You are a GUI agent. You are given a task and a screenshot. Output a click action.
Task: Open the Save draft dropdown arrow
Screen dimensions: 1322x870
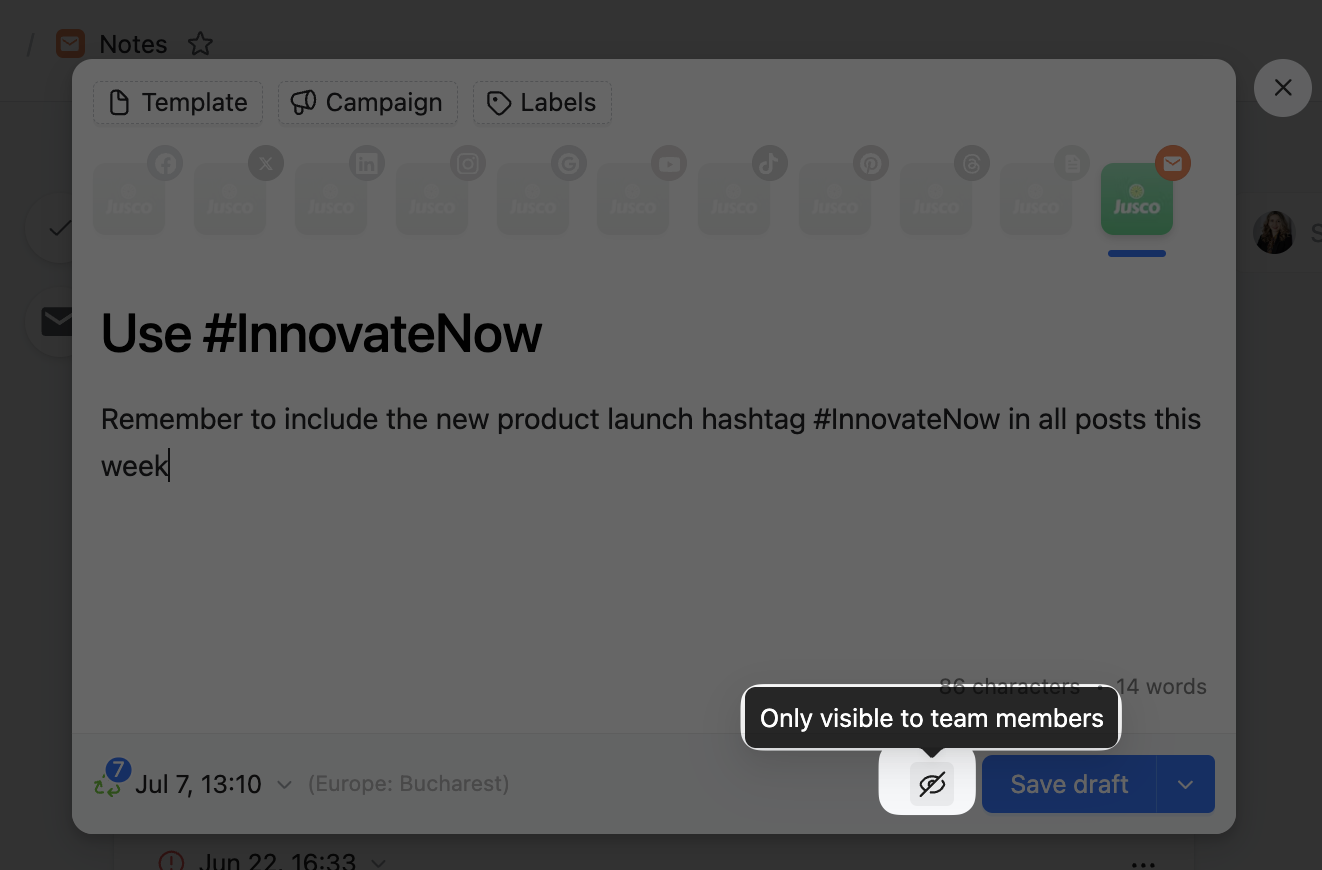point(1186,785)
